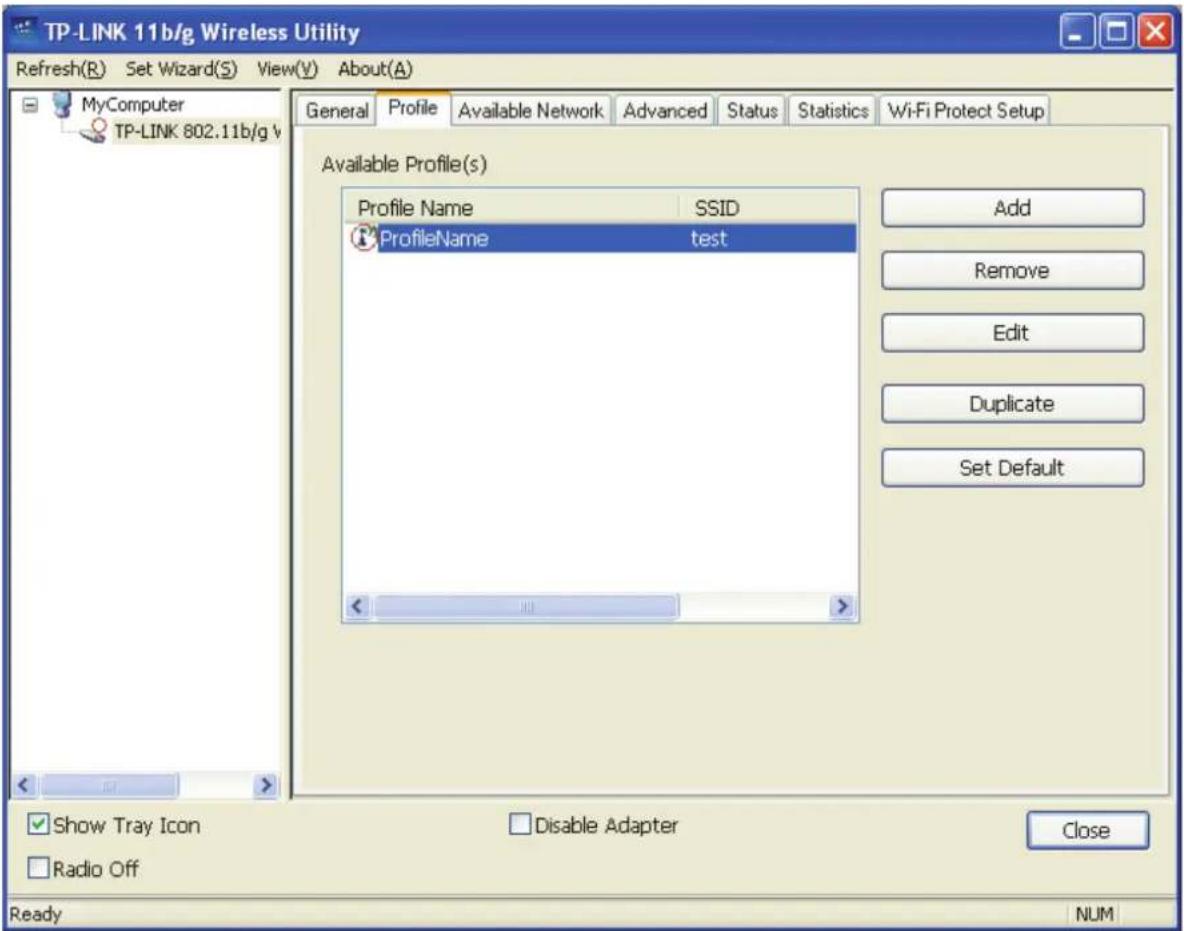Open the Refresh(R) menu

(x=61, y=69)
